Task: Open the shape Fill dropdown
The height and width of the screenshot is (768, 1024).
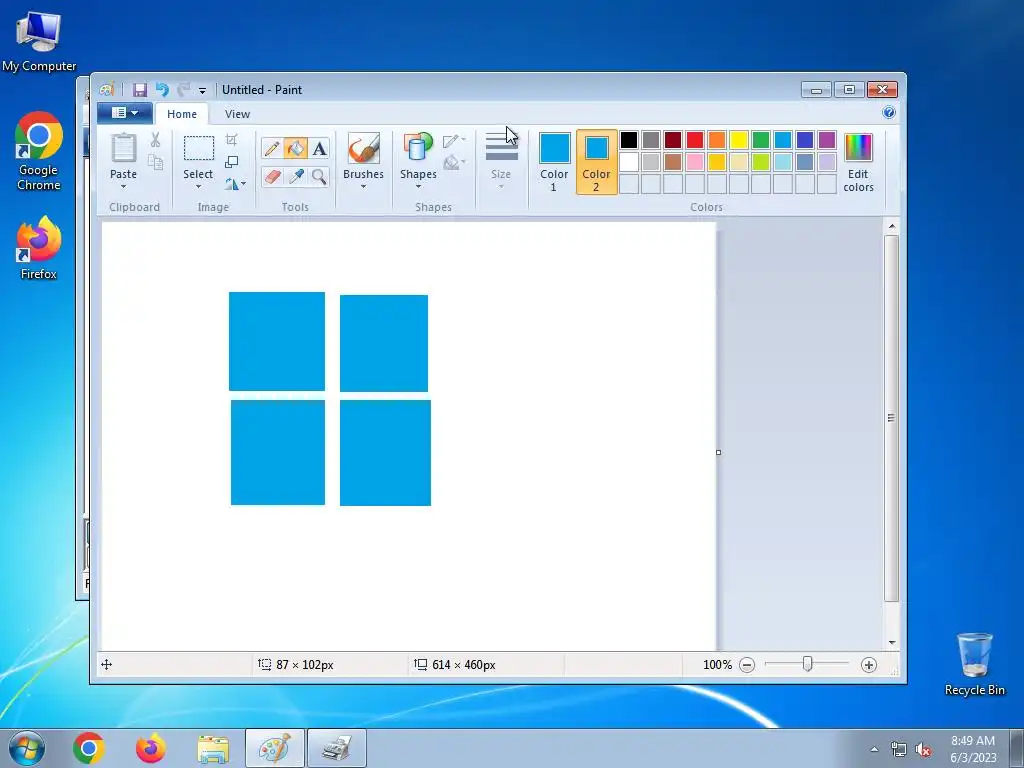Action: [454, 162]
